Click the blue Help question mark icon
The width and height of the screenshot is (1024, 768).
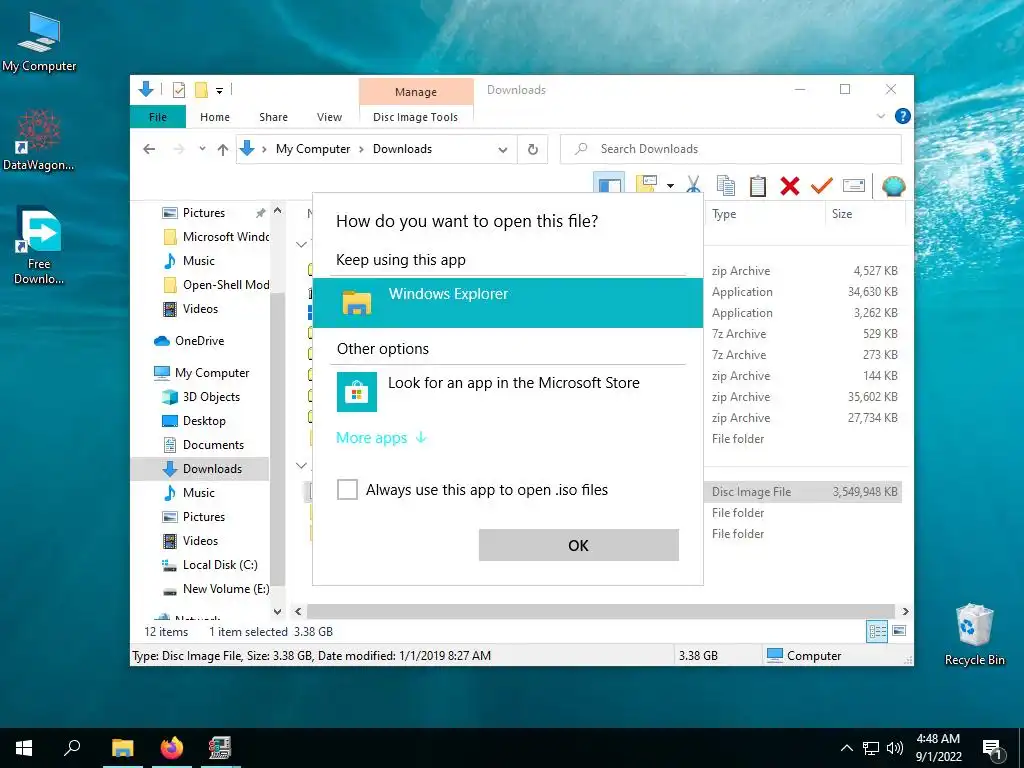(903, 116)
